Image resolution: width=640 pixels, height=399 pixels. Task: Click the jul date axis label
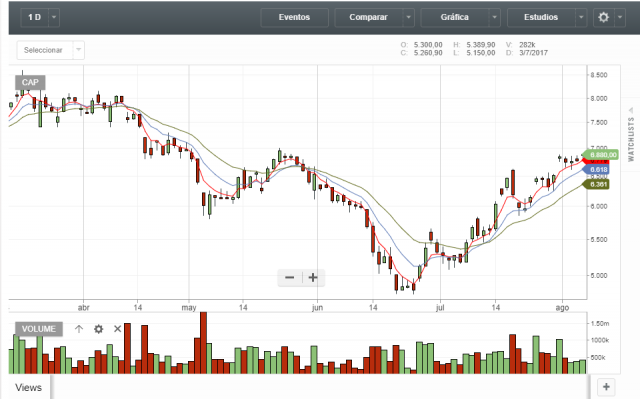[440, 308]
